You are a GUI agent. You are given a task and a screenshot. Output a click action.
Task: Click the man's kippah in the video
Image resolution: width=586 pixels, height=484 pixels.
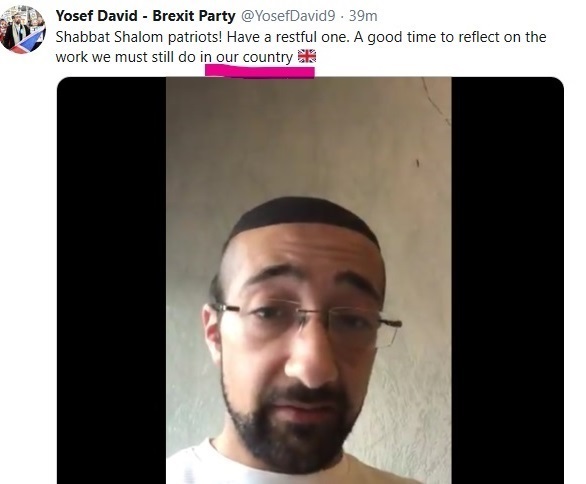305,217
